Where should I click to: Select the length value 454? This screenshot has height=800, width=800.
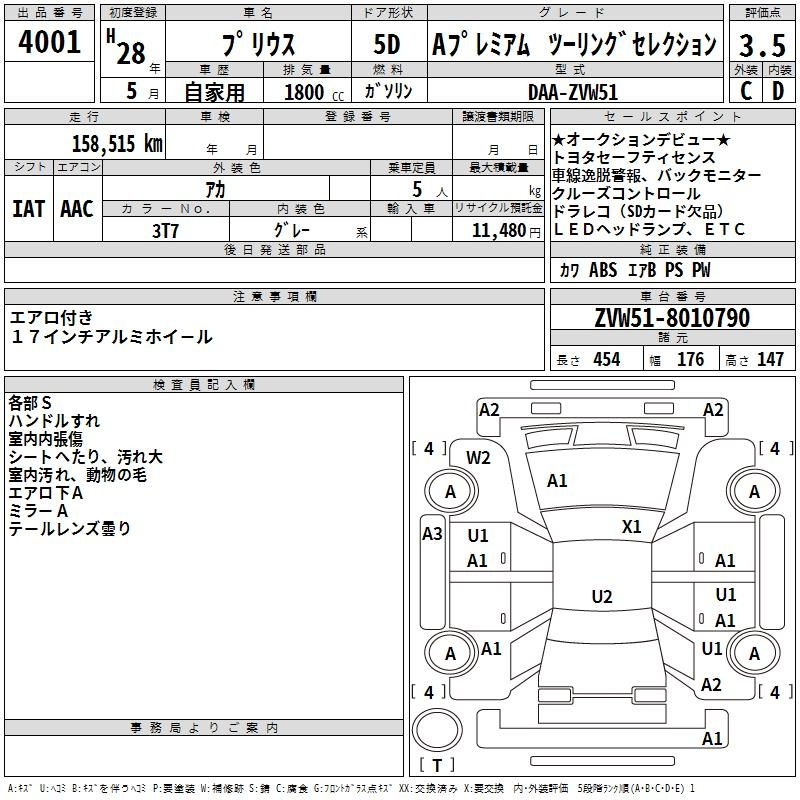(x=607, y=359)
